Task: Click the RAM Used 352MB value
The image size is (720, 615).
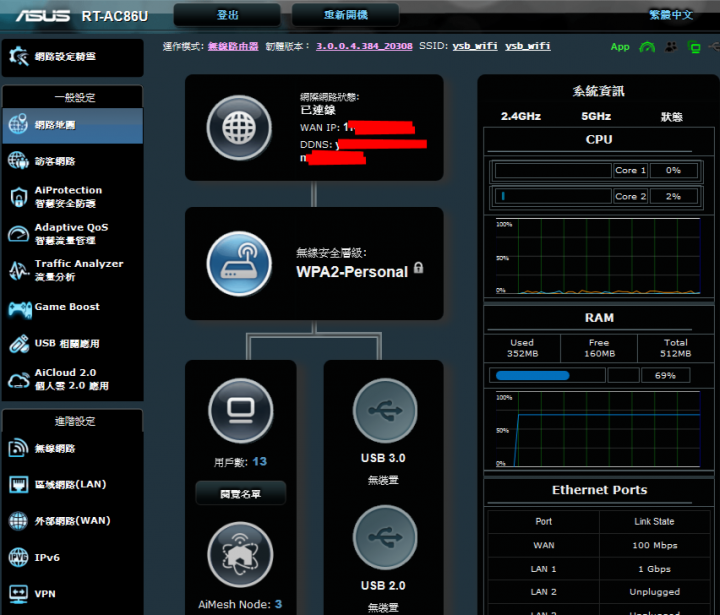Action: click(522, 354)
